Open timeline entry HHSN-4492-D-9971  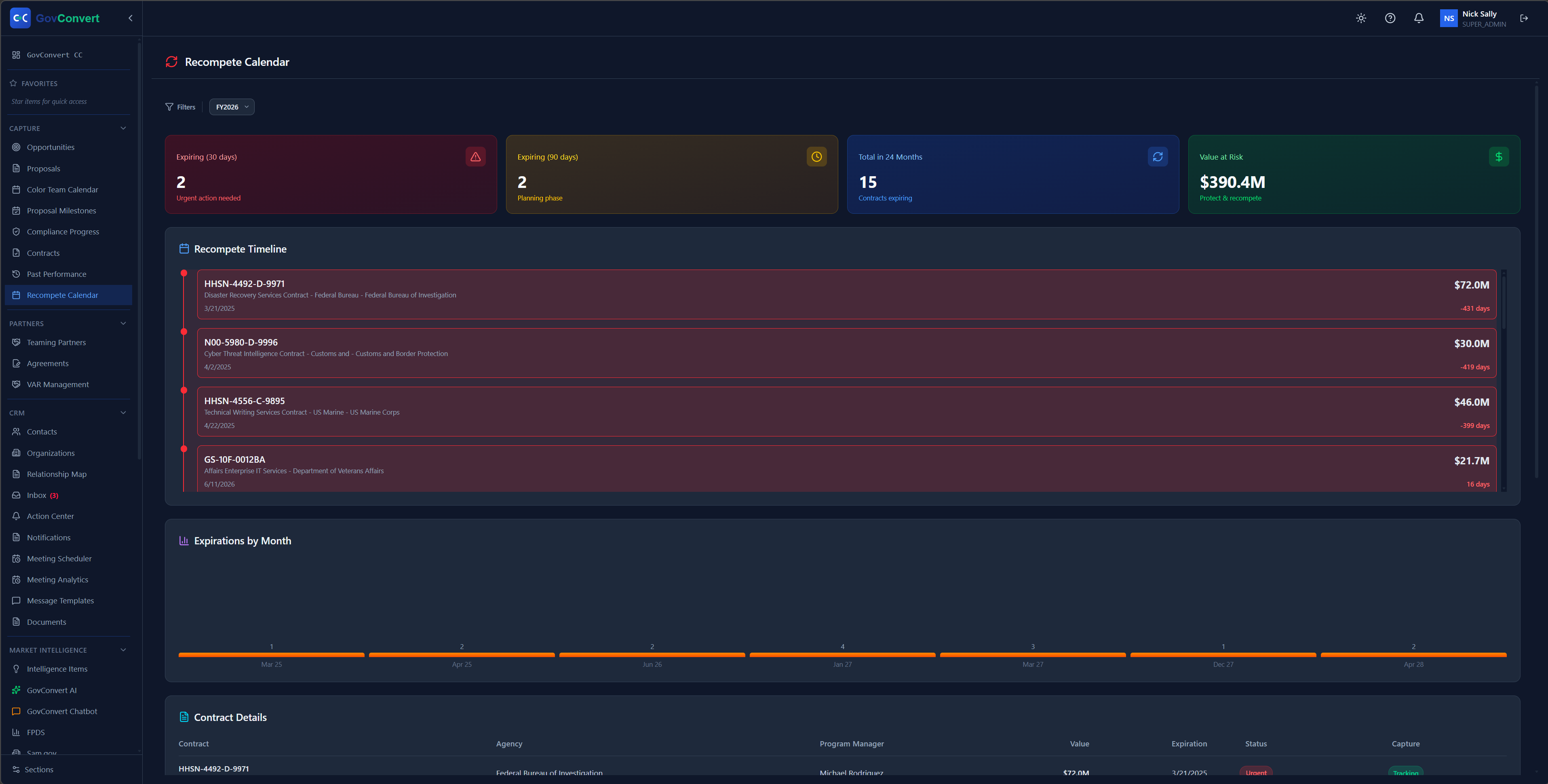pyautogui.click(x=847, y=294)
